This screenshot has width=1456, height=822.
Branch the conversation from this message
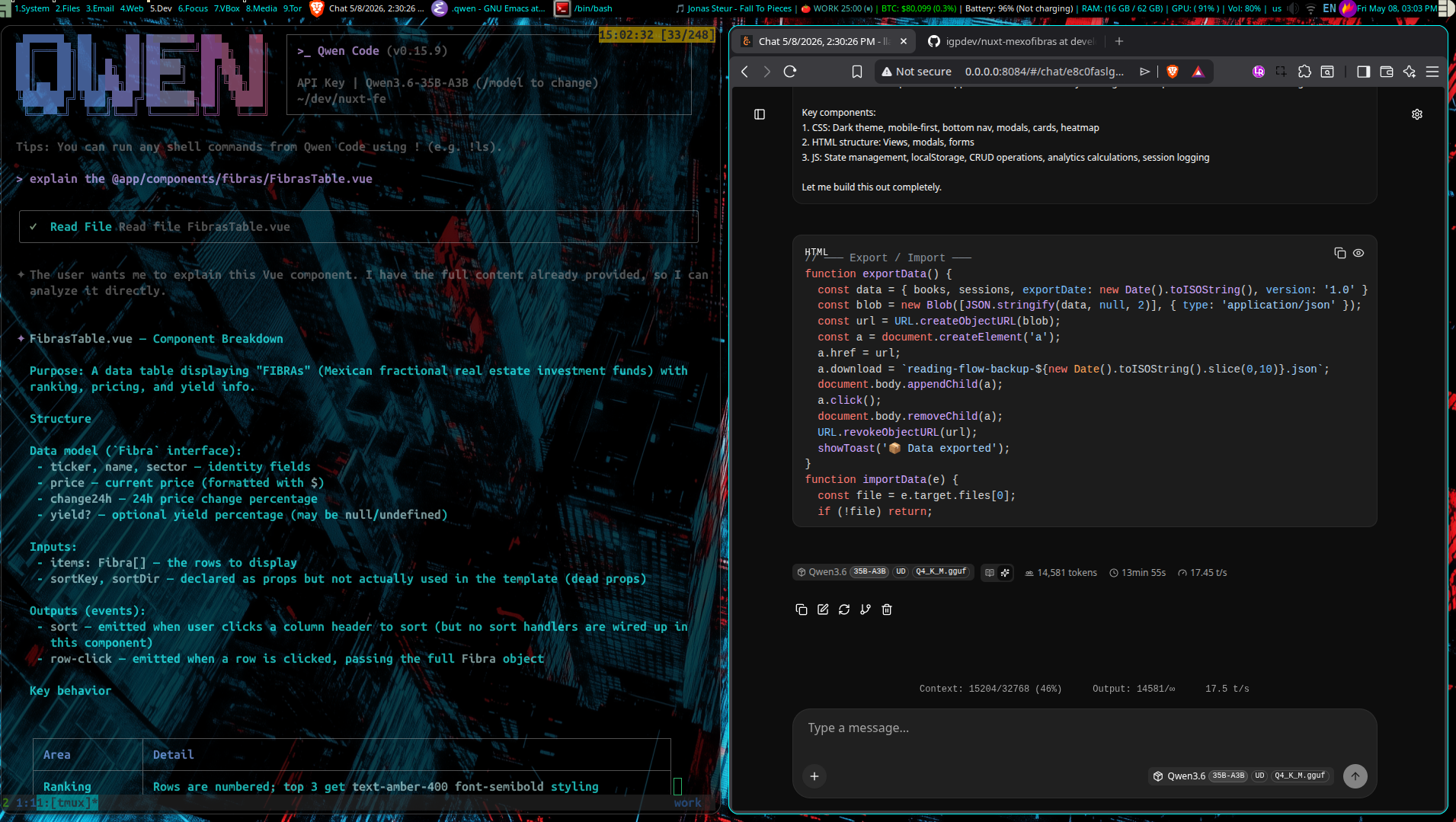click(866, 609)
